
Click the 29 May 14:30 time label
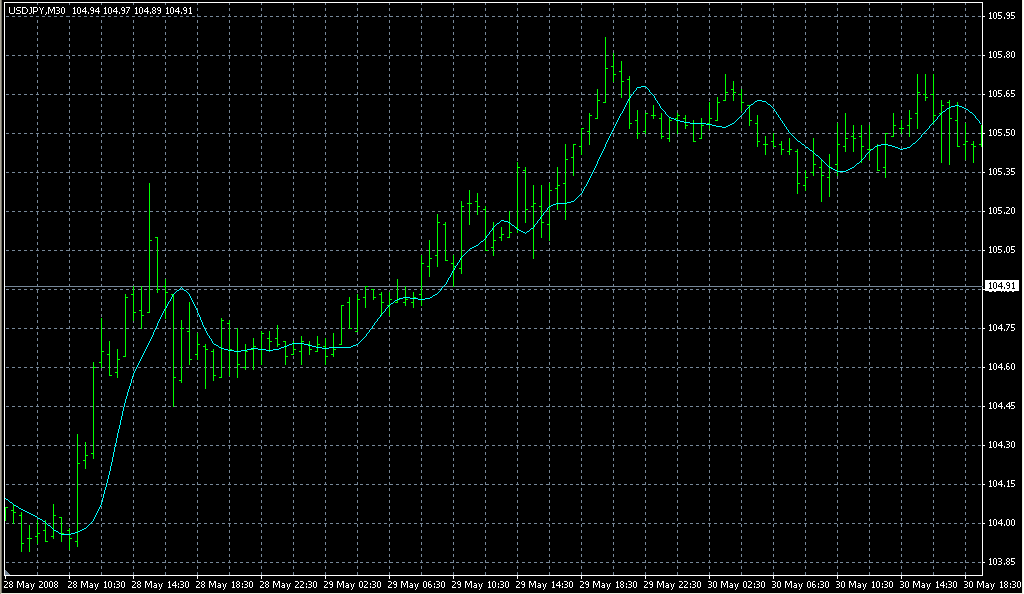click(x=544, y=585)
